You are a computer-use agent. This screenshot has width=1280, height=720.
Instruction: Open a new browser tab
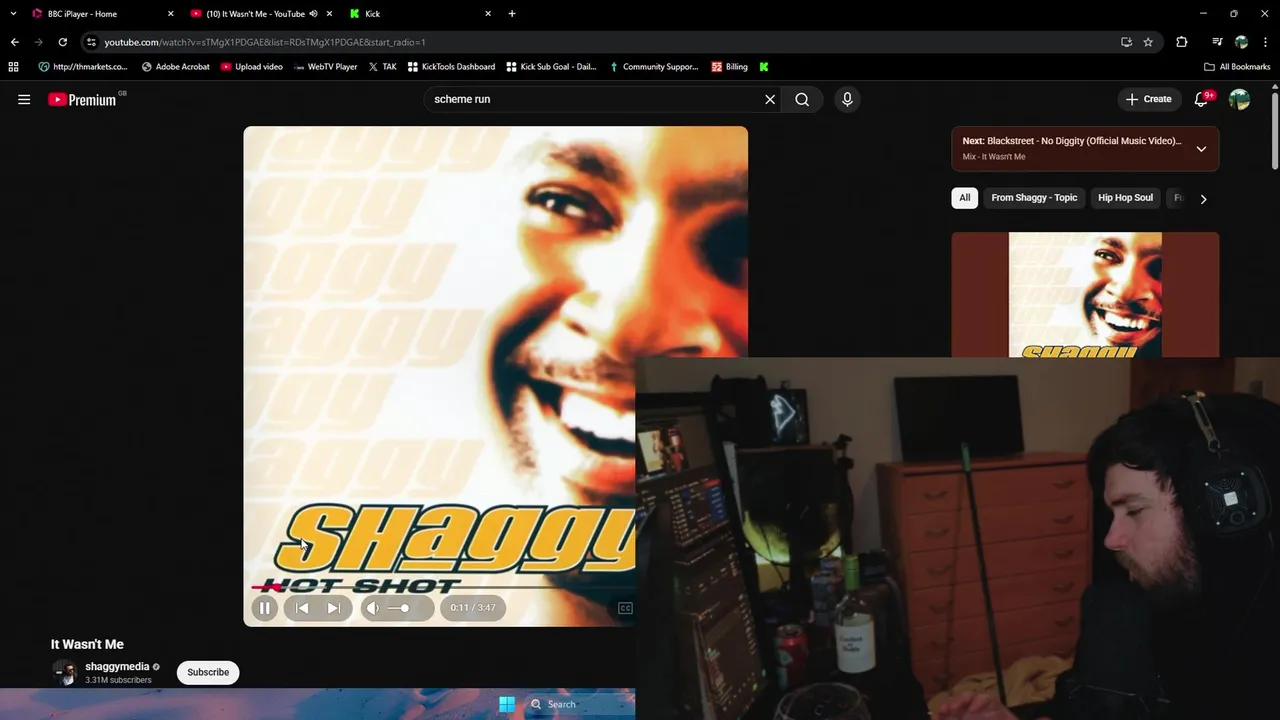tap(512, 14)
